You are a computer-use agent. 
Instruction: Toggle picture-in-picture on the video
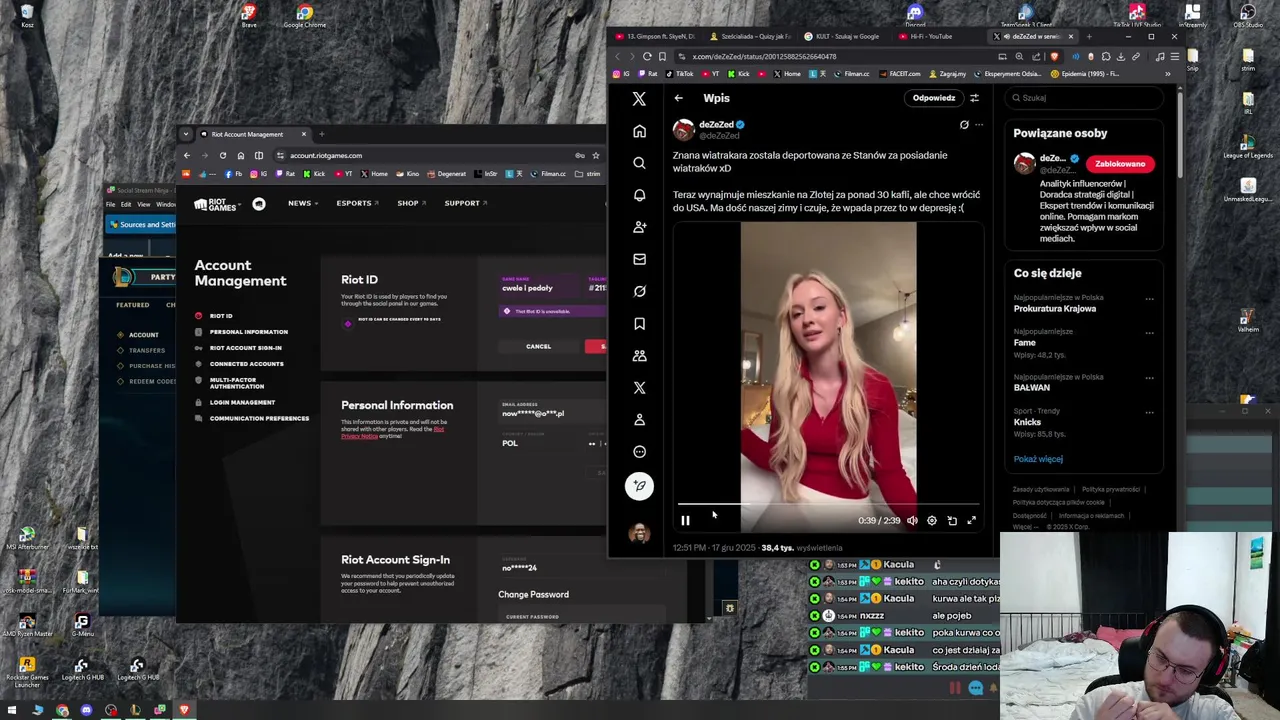(x=952, y=520)
